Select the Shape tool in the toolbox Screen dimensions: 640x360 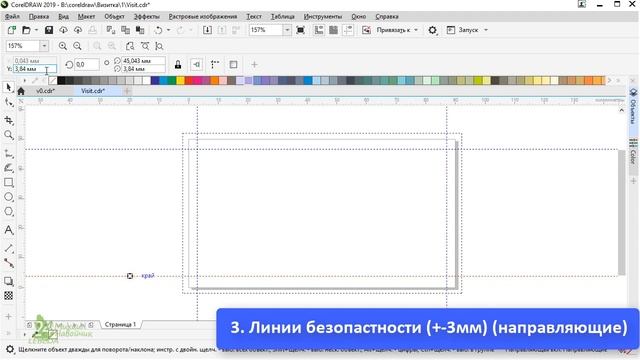click(9, 102)
